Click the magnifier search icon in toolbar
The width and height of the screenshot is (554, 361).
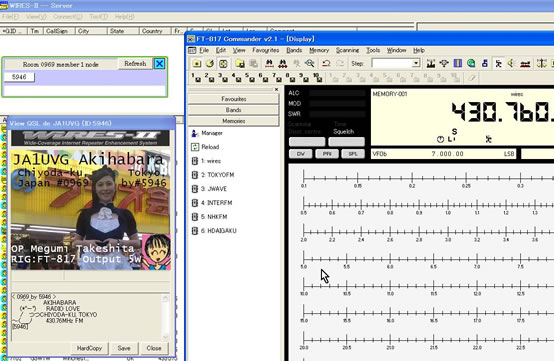[x=310, y=64]
